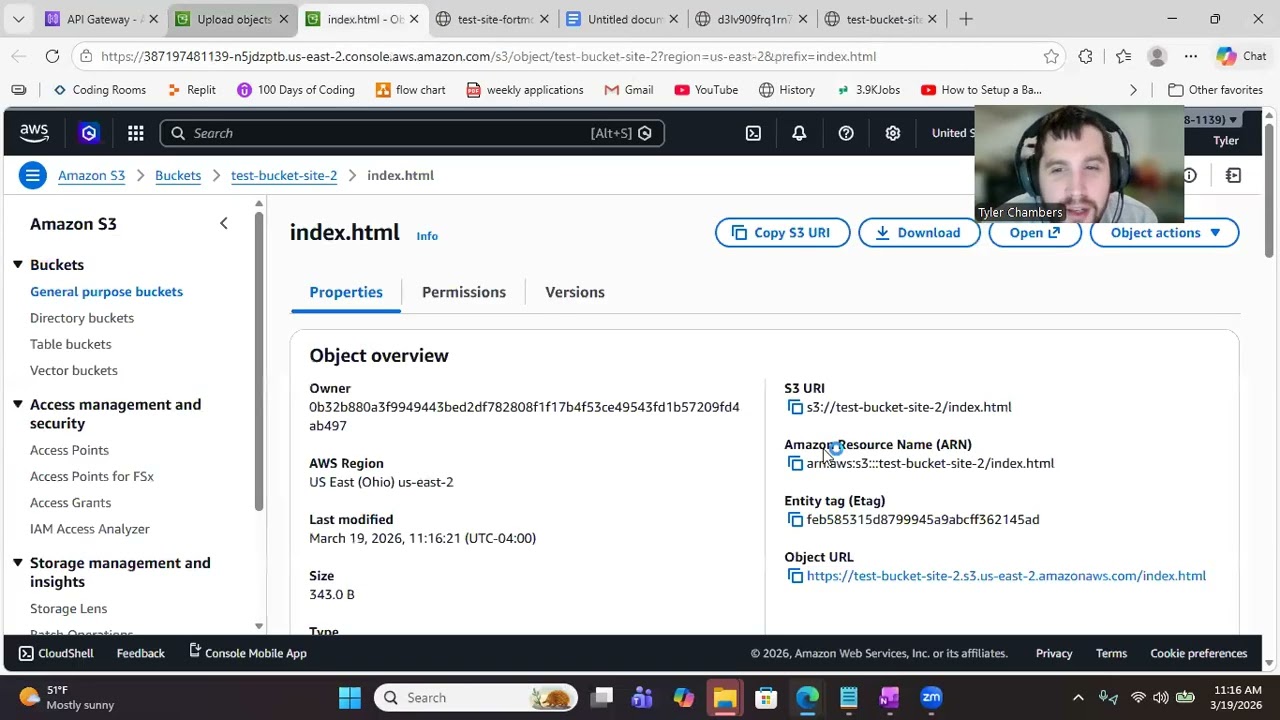Open the Amazon S3 breadcrumb link
The image size is (1280, 720).
[x=91, y=175]
